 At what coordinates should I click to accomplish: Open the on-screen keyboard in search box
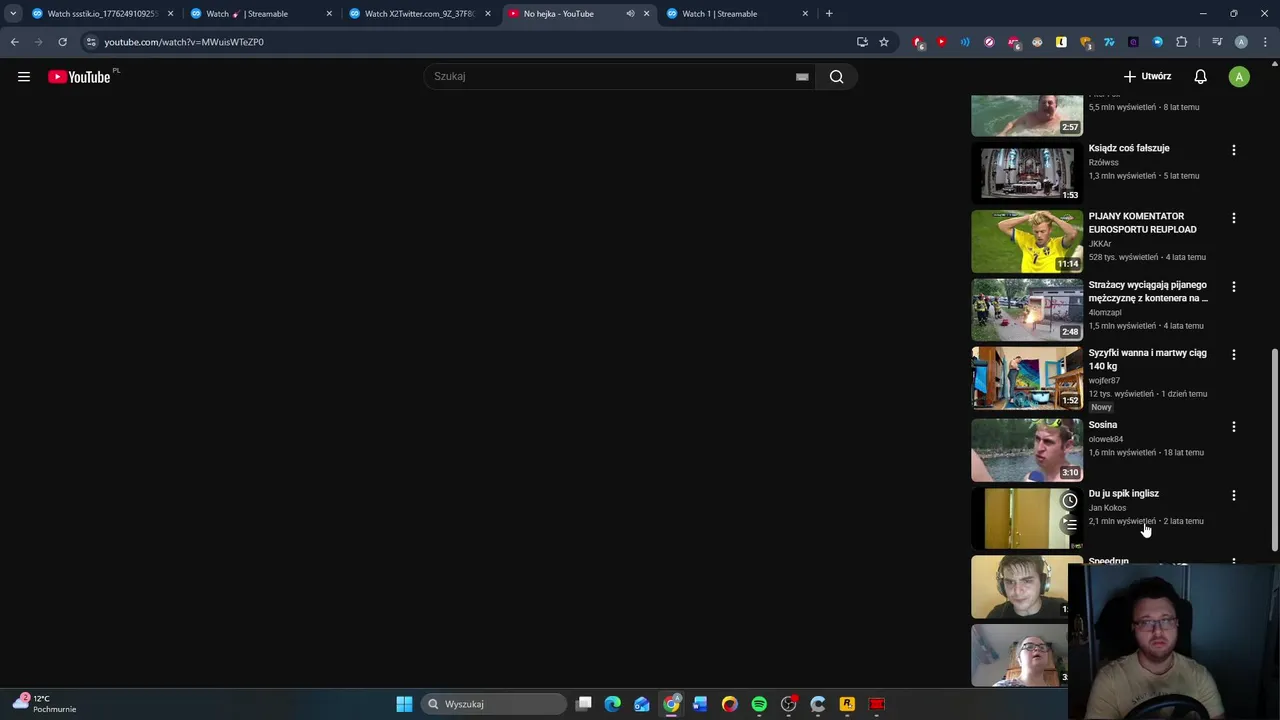[x=802, y=77]
